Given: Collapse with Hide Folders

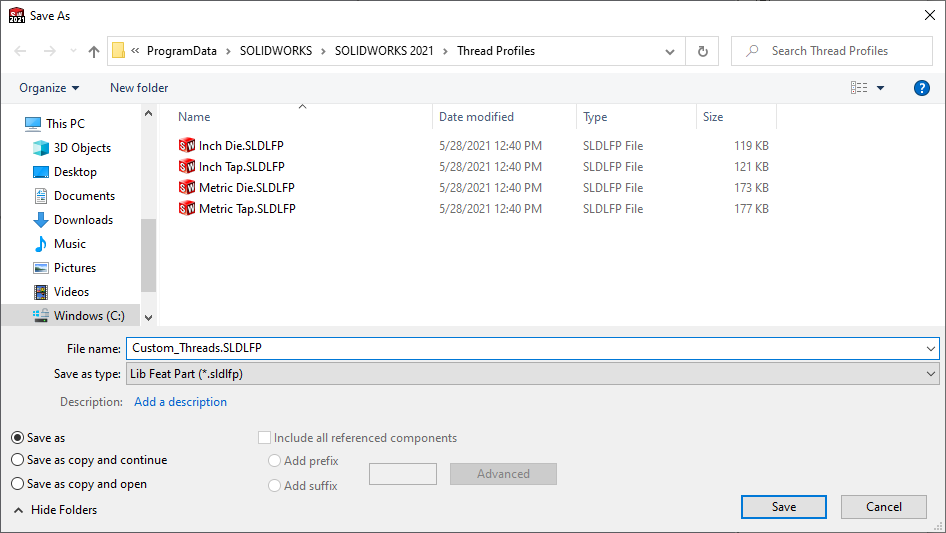Looking at the screenshot, I should tap(55, 510).
